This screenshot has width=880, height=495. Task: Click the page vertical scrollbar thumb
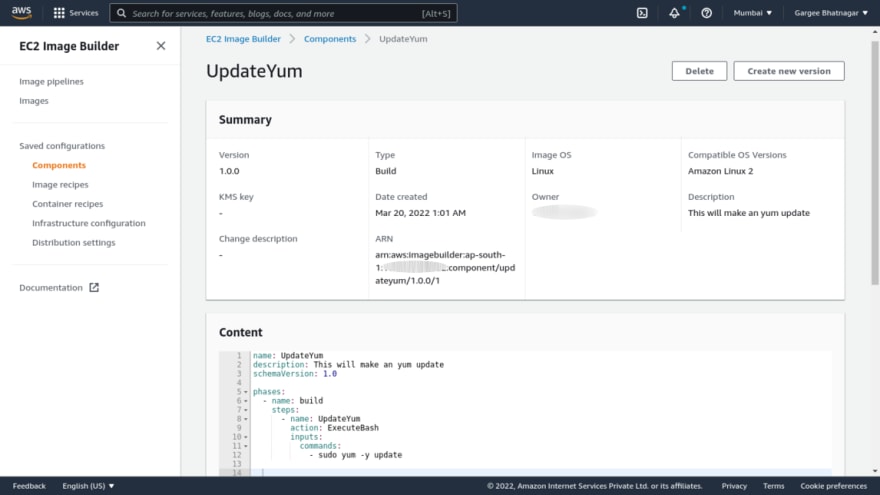click(875, 163)
